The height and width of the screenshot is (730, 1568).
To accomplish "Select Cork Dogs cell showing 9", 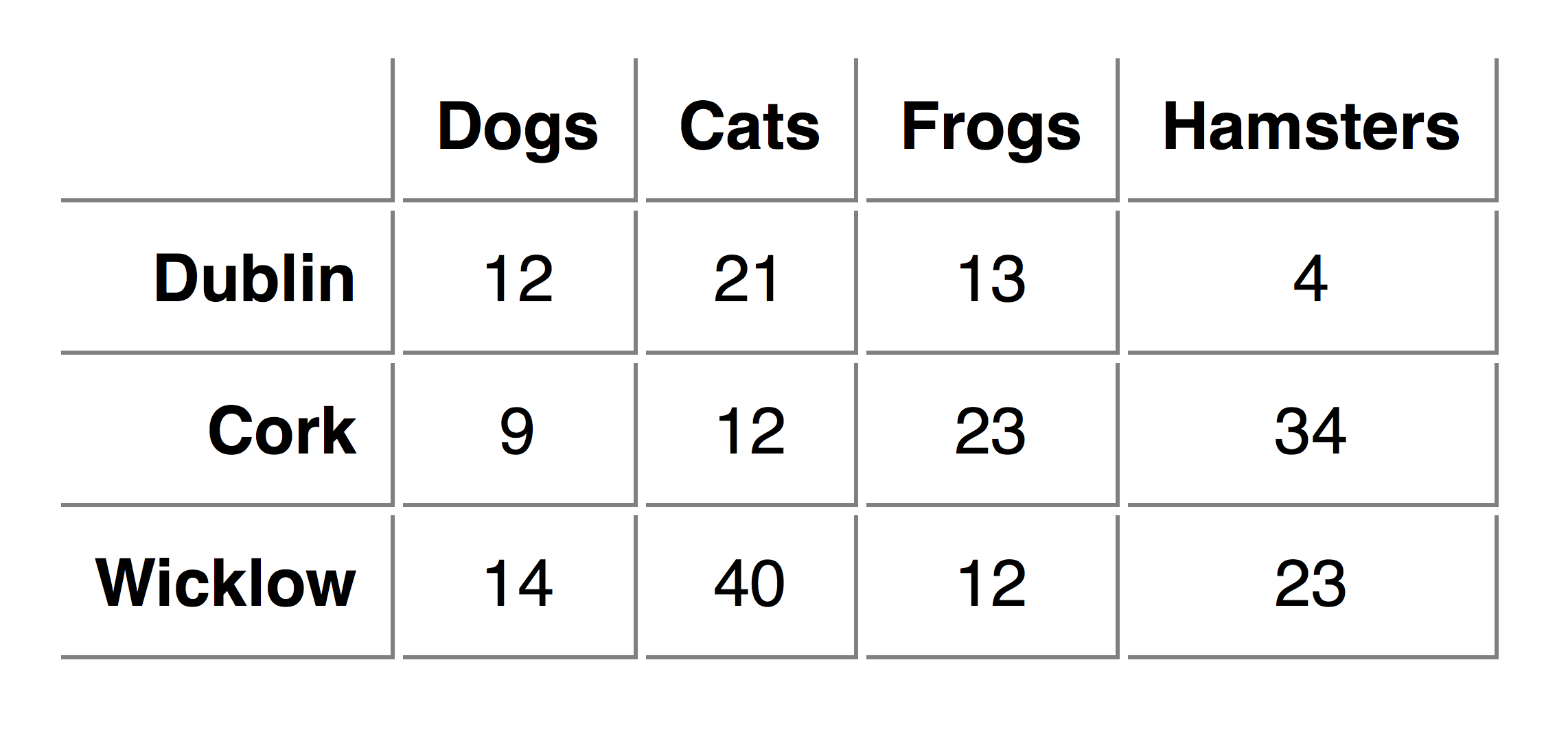I will tap(520, 434).
